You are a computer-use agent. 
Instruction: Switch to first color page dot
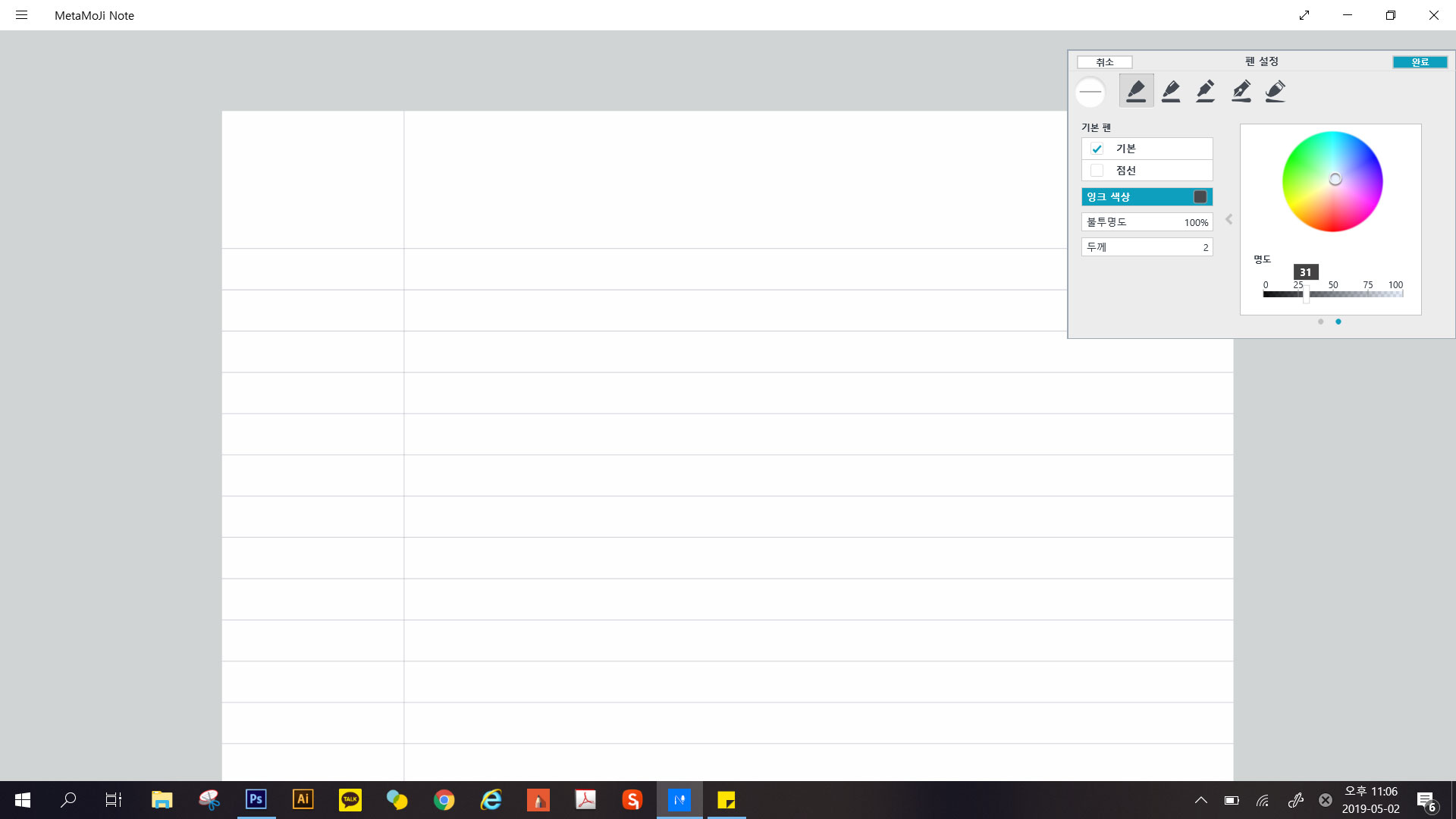click(1320, 322)
